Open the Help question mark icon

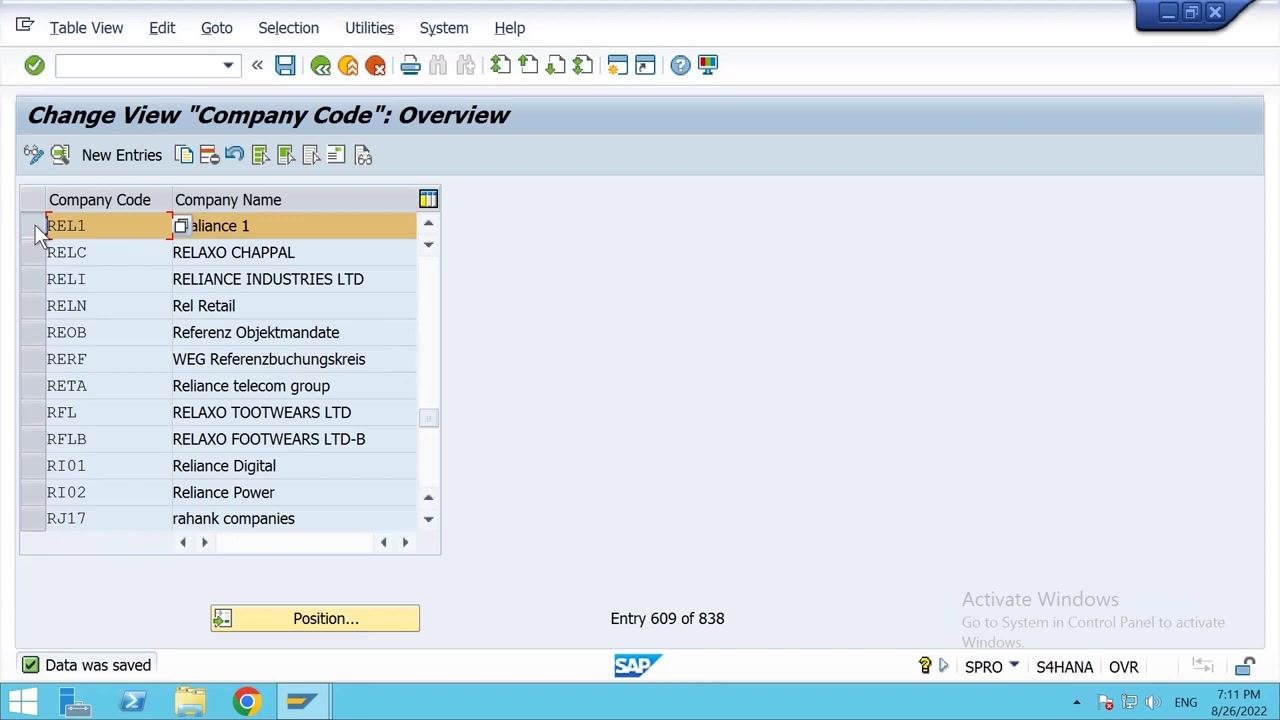(x=680, y=65)
